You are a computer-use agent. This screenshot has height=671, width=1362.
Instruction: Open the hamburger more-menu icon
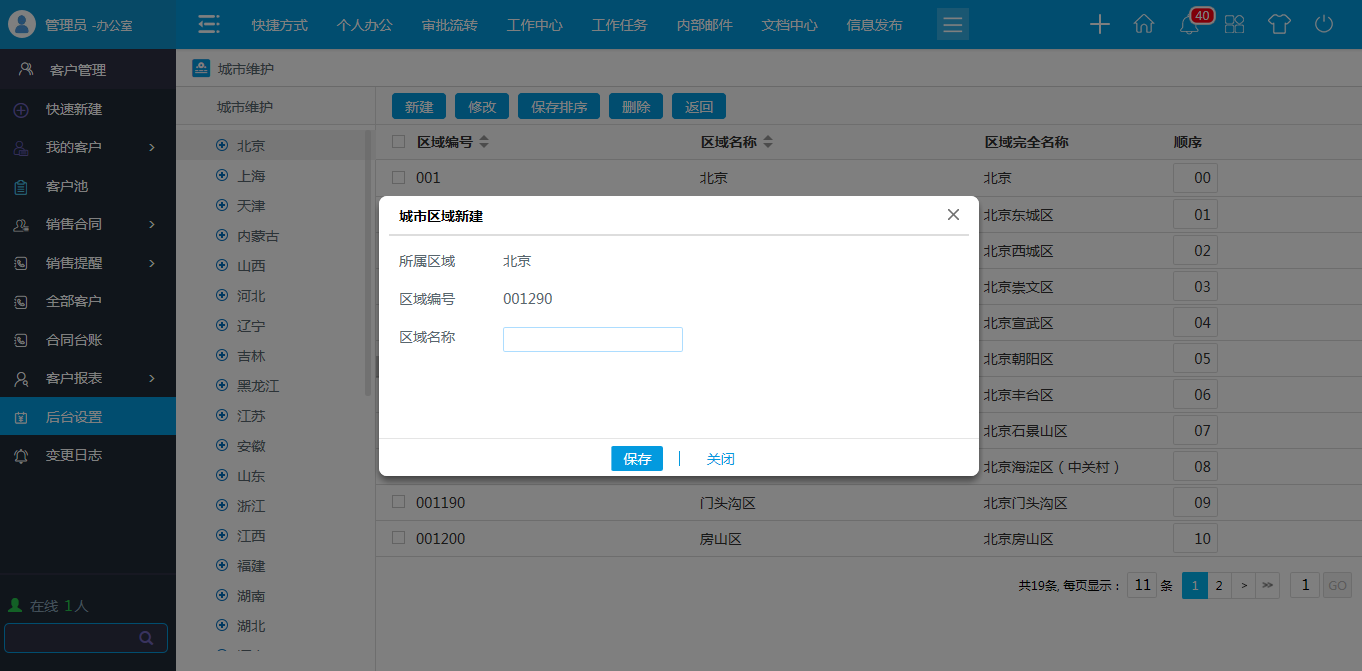(952, 25)
